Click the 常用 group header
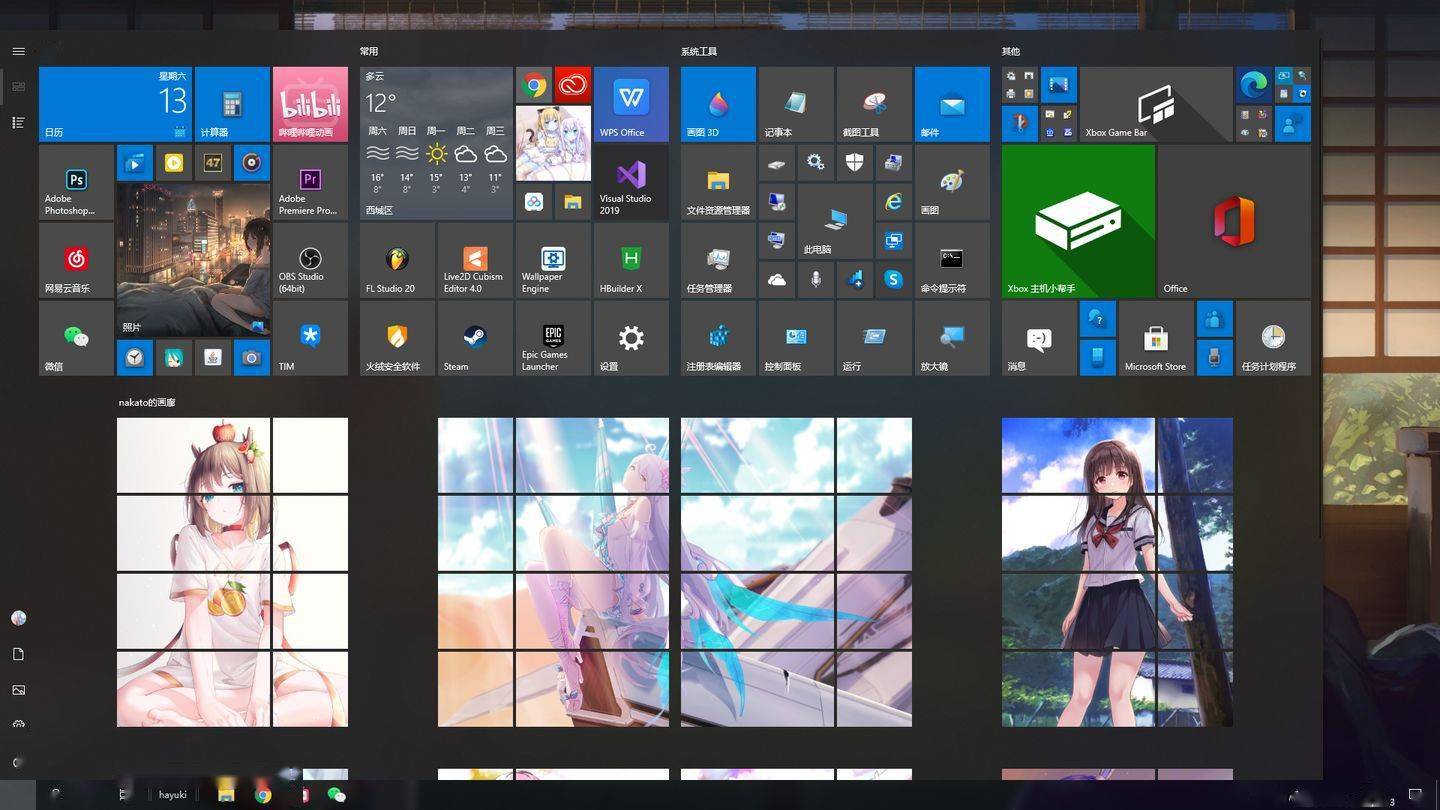 [x=369, y=51]
